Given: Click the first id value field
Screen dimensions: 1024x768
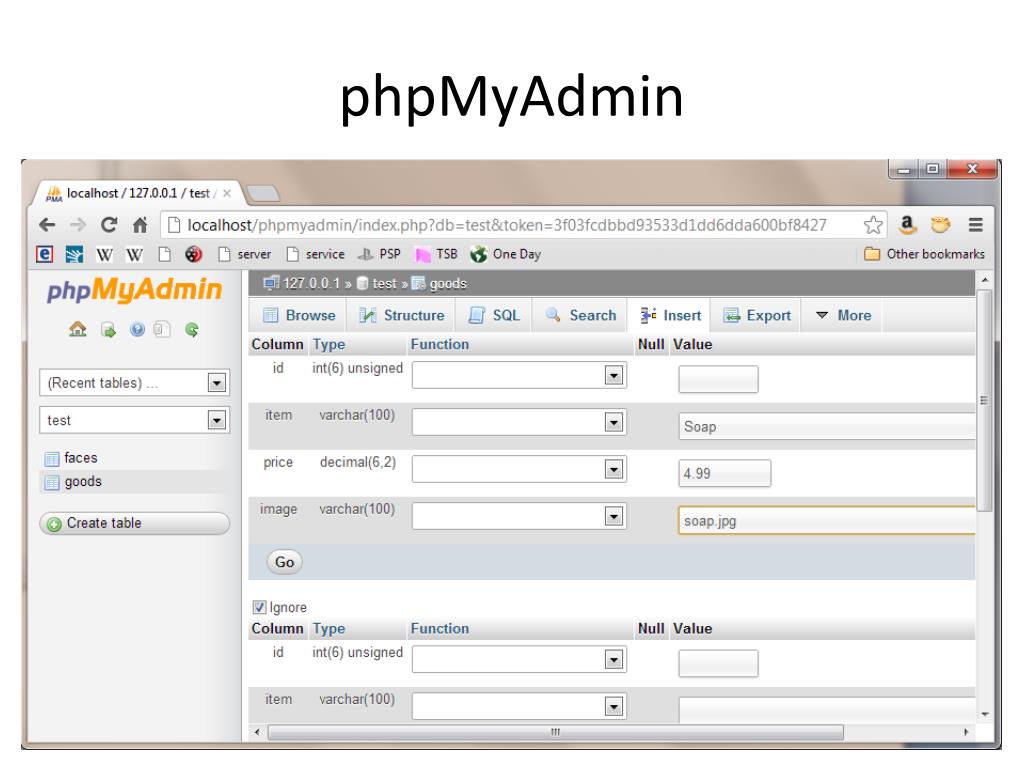Looking at the screenshot, I should [x=718, y=379].
